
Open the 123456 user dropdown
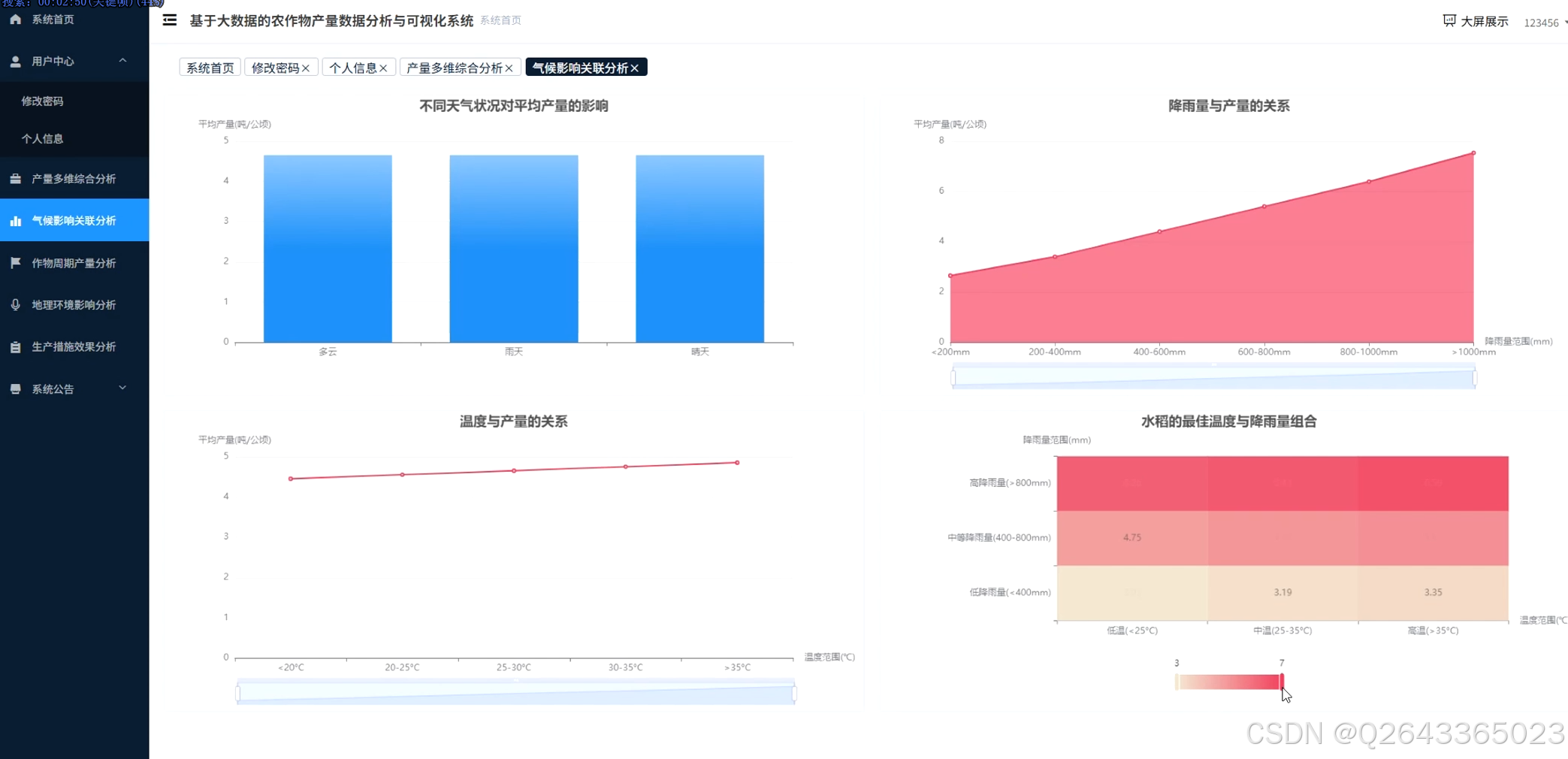click(x=1544, y=23)
